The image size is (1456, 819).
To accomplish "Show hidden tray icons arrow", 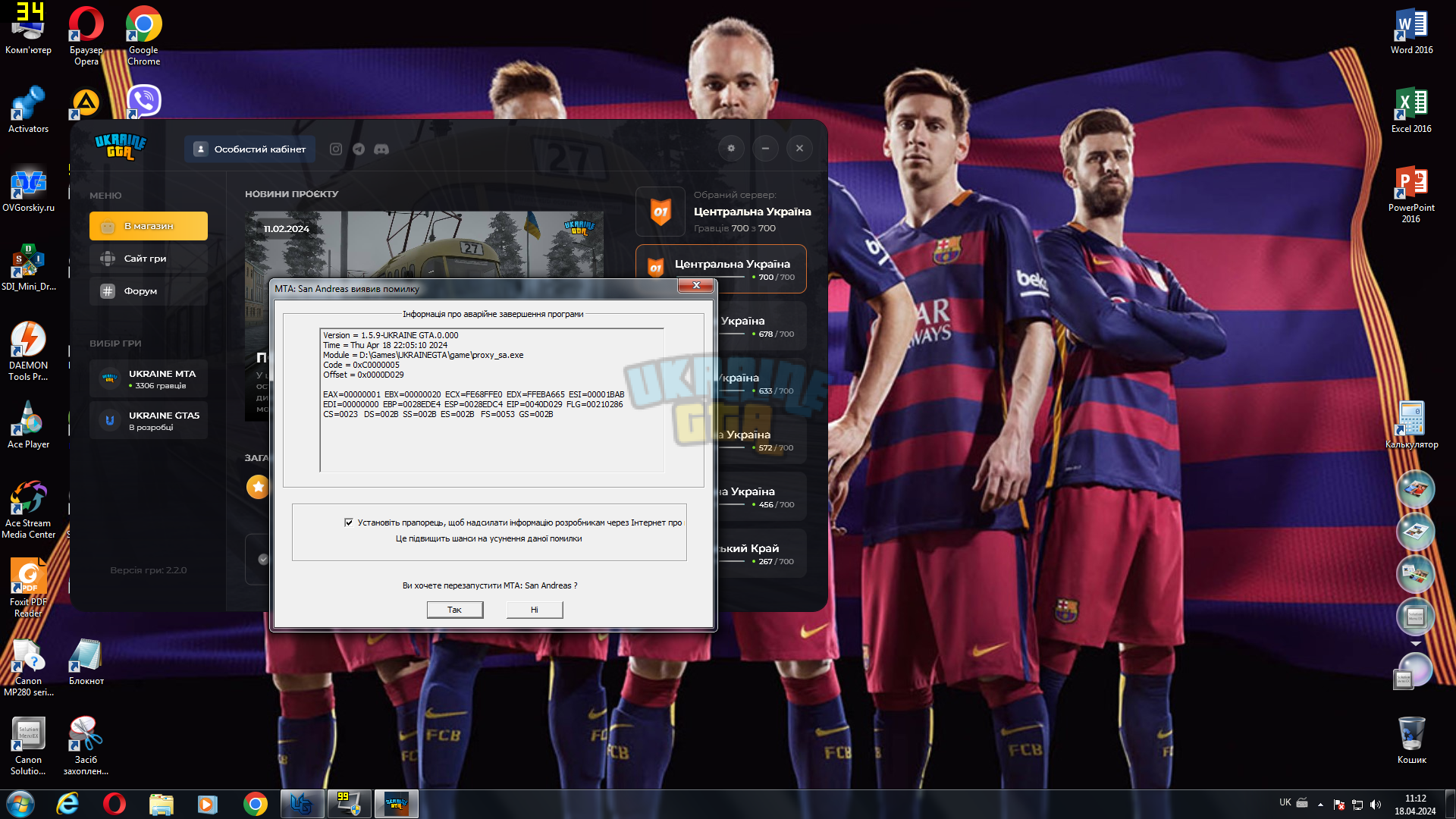I will tap(1320, 804).
